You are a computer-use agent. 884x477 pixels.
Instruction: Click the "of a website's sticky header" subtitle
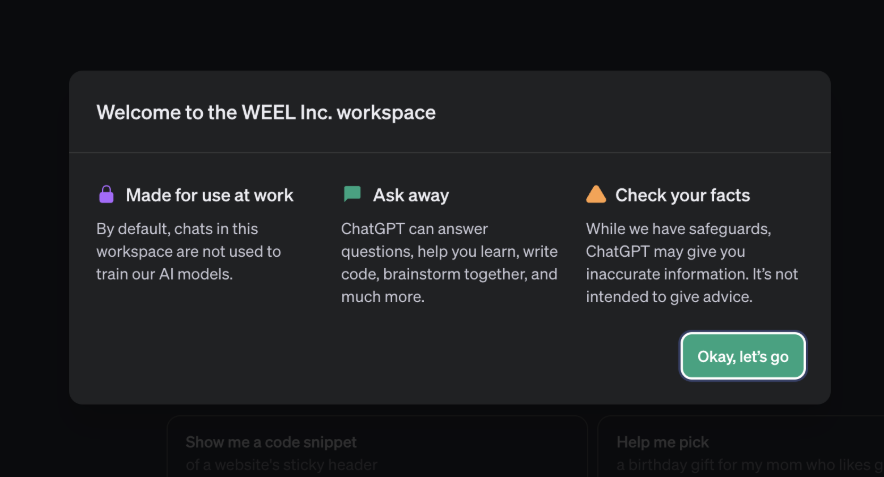[282, 465]
